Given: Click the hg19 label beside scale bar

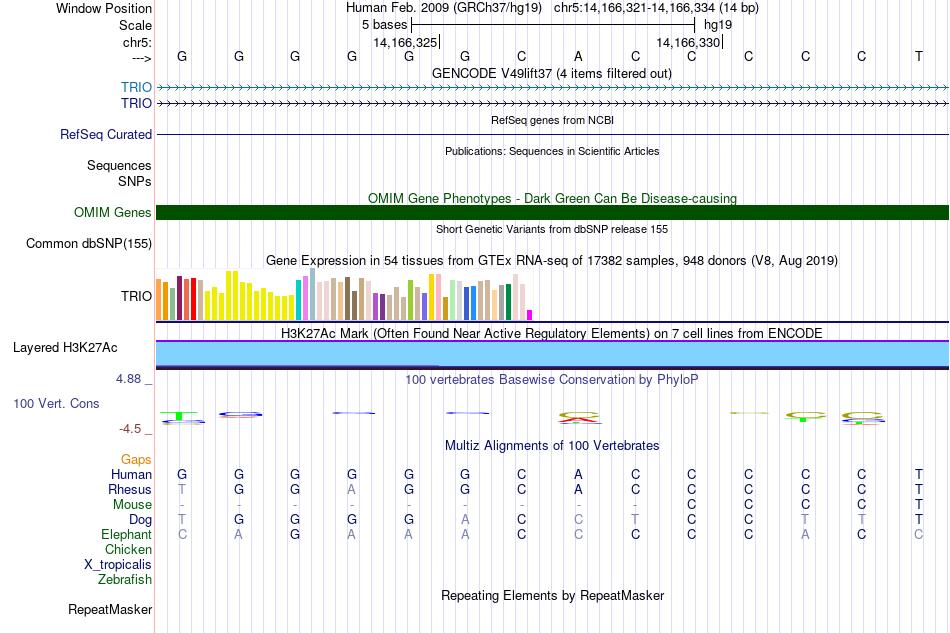Looking at the screenshot, I should pyautogui.click(x=718, y=25).
